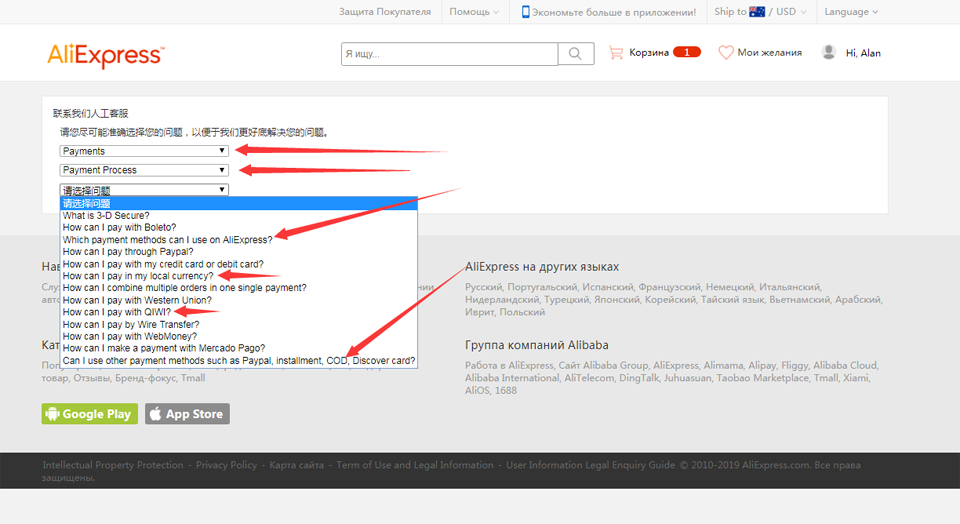The image size is (960, 524).
Task: Click 'Экономьте больше в приложении!' link
Action: coord(613,12)
